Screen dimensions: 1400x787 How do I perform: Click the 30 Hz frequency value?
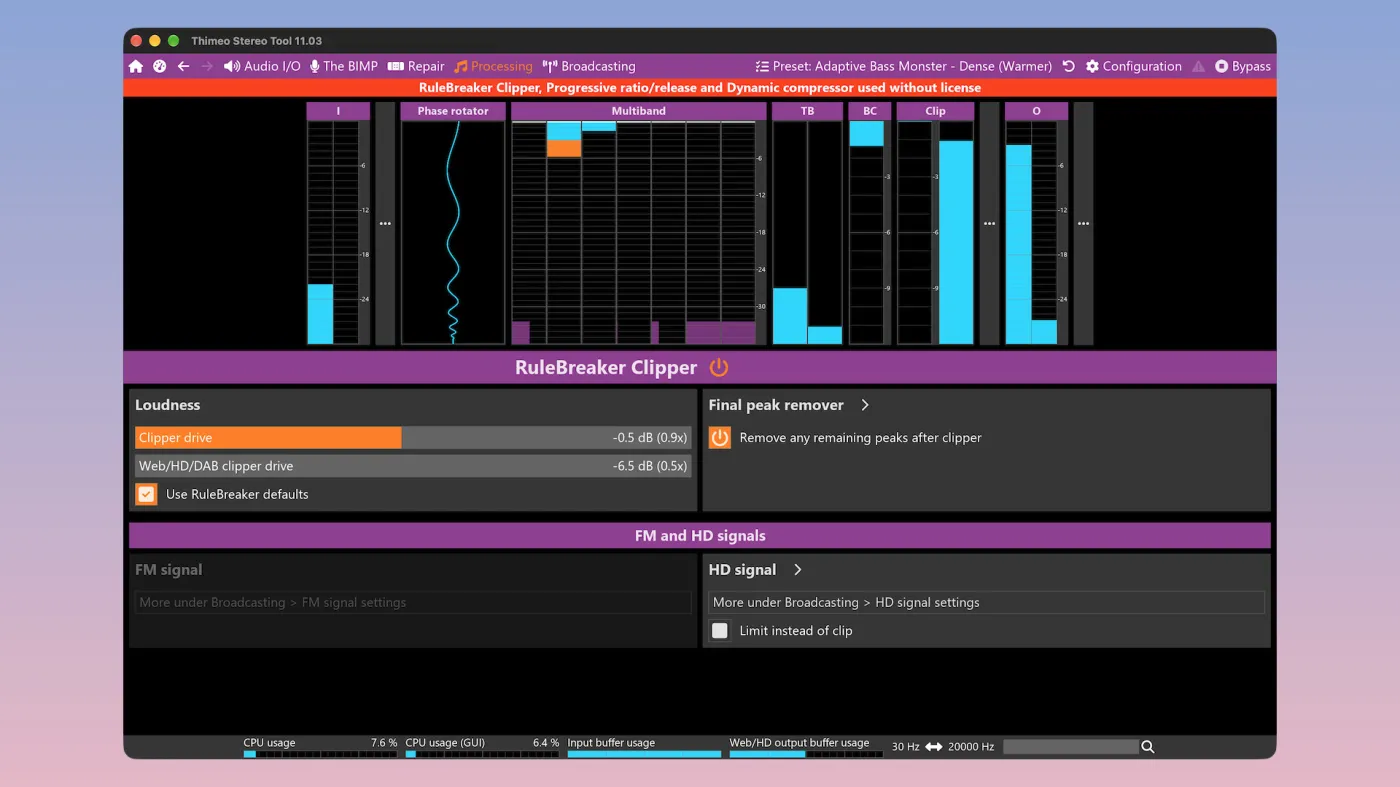tap(906, 747)
